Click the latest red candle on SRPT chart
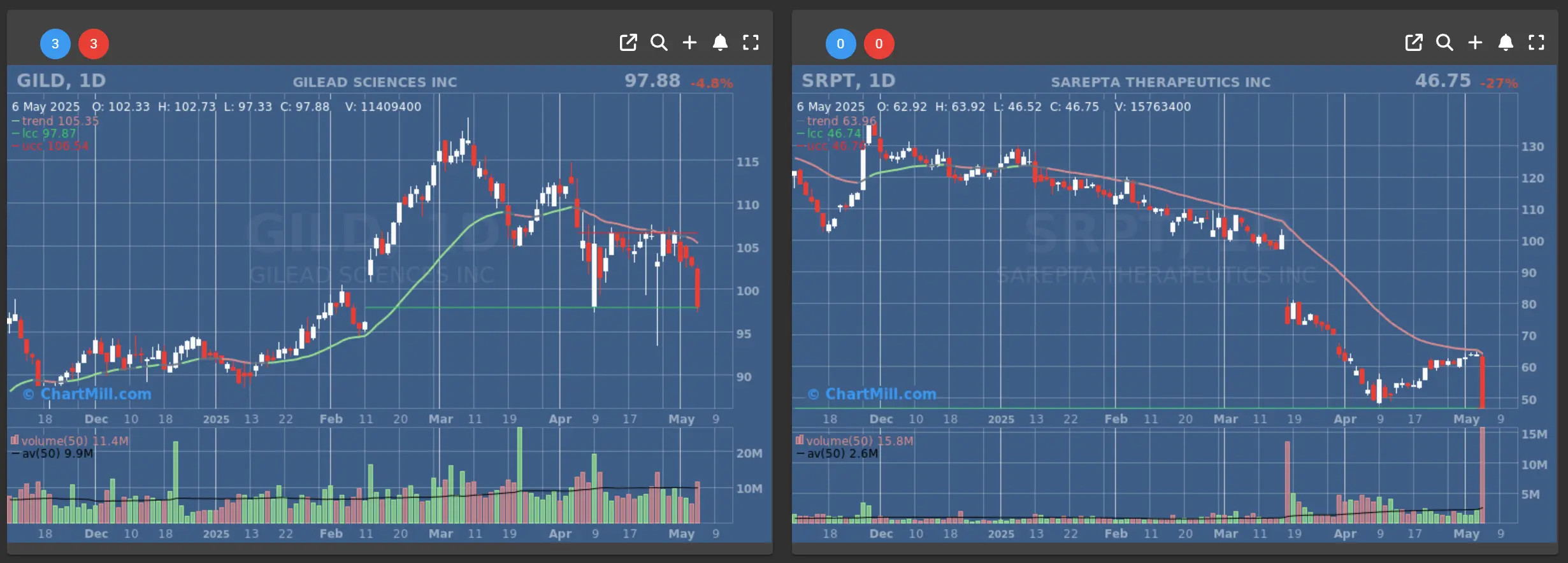The image size is (1568, 563). point(1483,381)
